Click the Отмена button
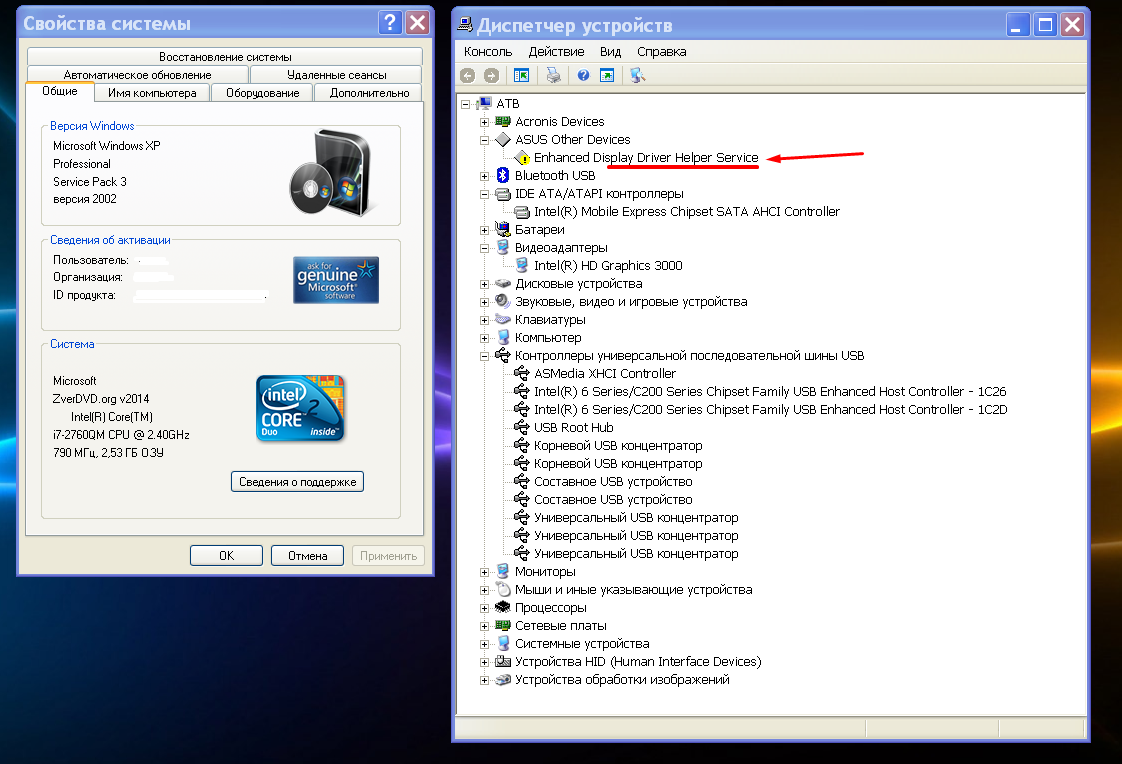This screenshot has height=764, width=1122. click(308, 556)
